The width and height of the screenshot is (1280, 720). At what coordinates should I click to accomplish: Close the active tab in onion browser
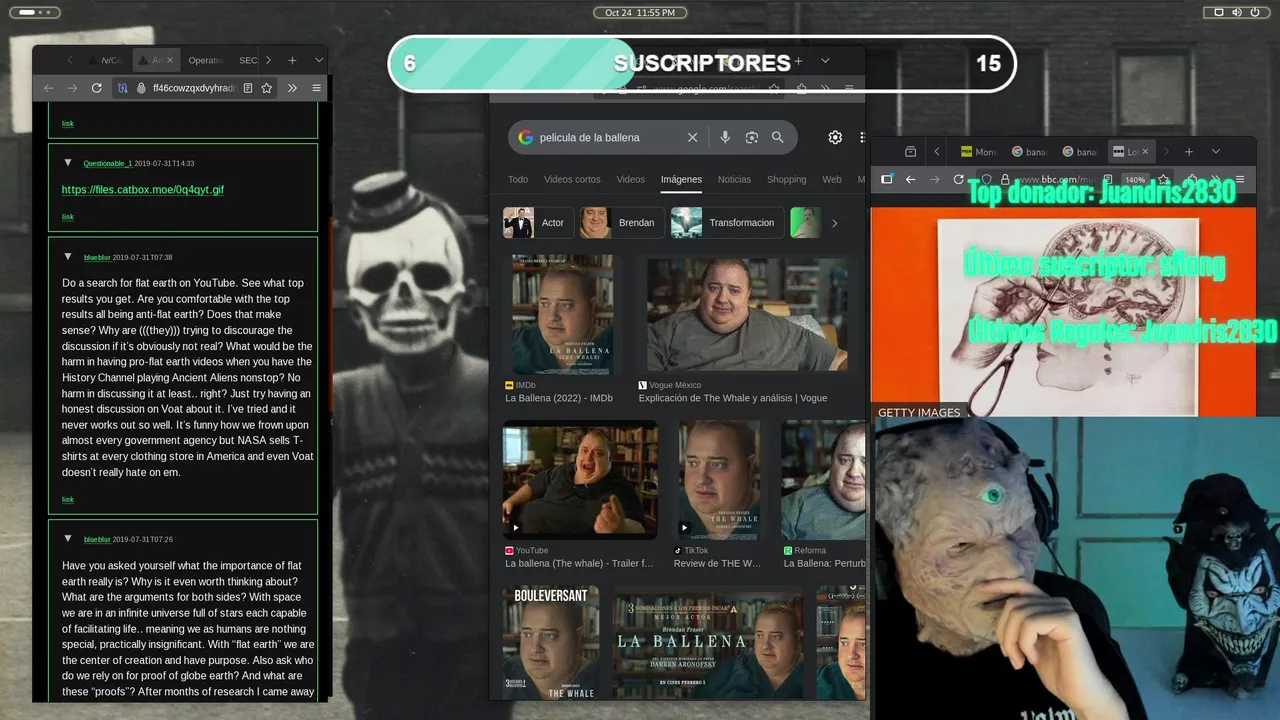[169, 60]
